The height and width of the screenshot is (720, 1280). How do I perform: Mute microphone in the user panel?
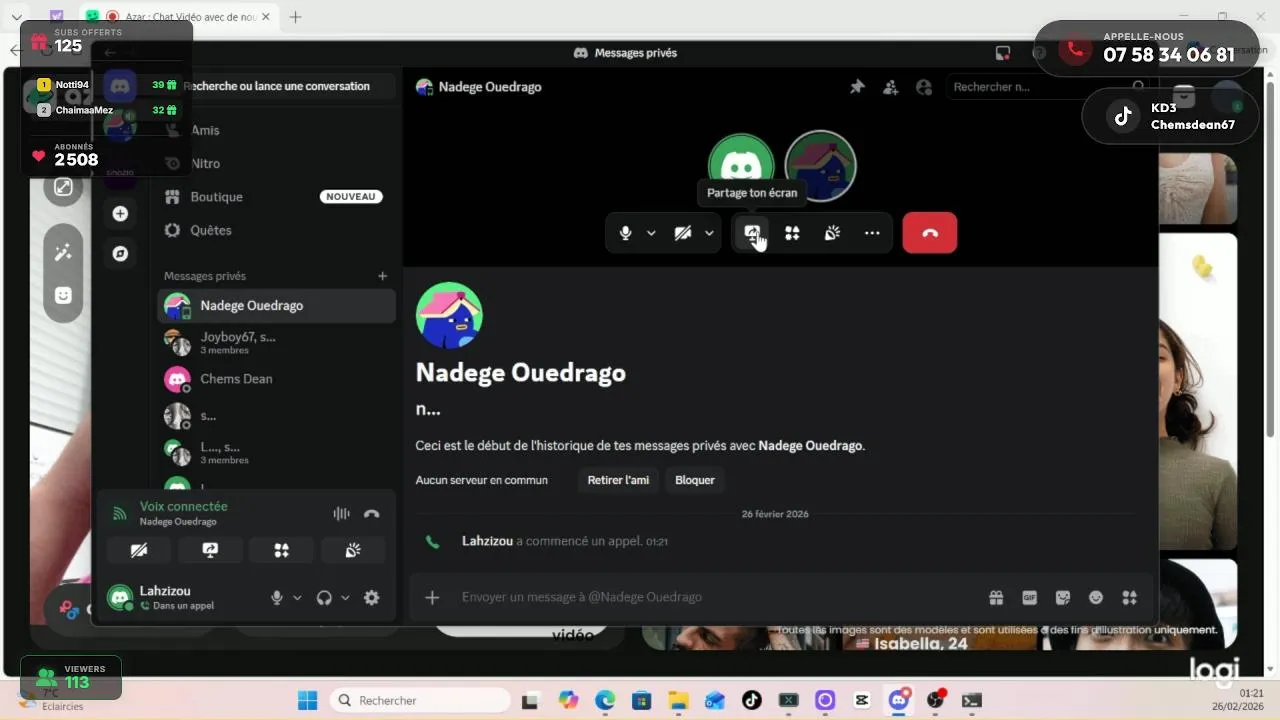click(x=277, y=598)
